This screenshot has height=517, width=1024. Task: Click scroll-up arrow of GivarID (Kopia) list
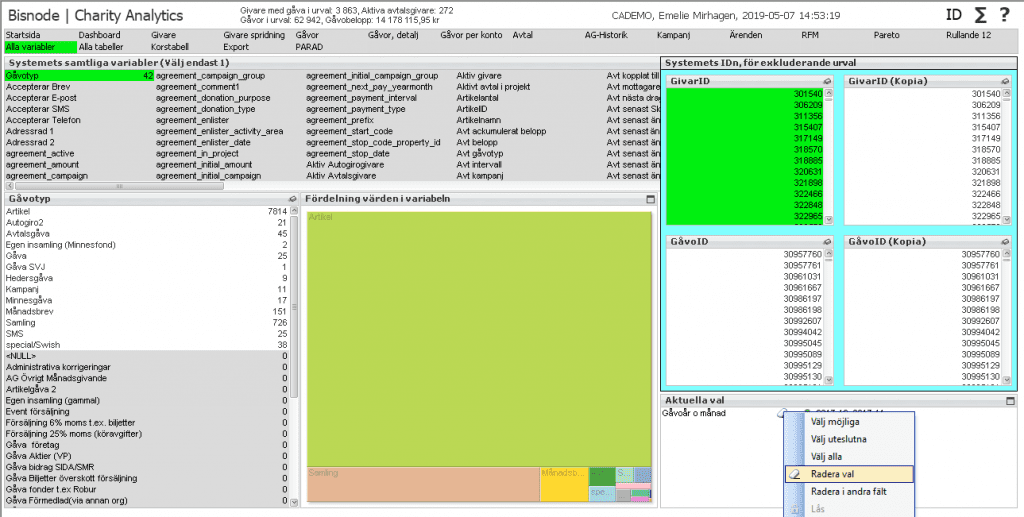pyautogui.click(x=1006, y=93)
